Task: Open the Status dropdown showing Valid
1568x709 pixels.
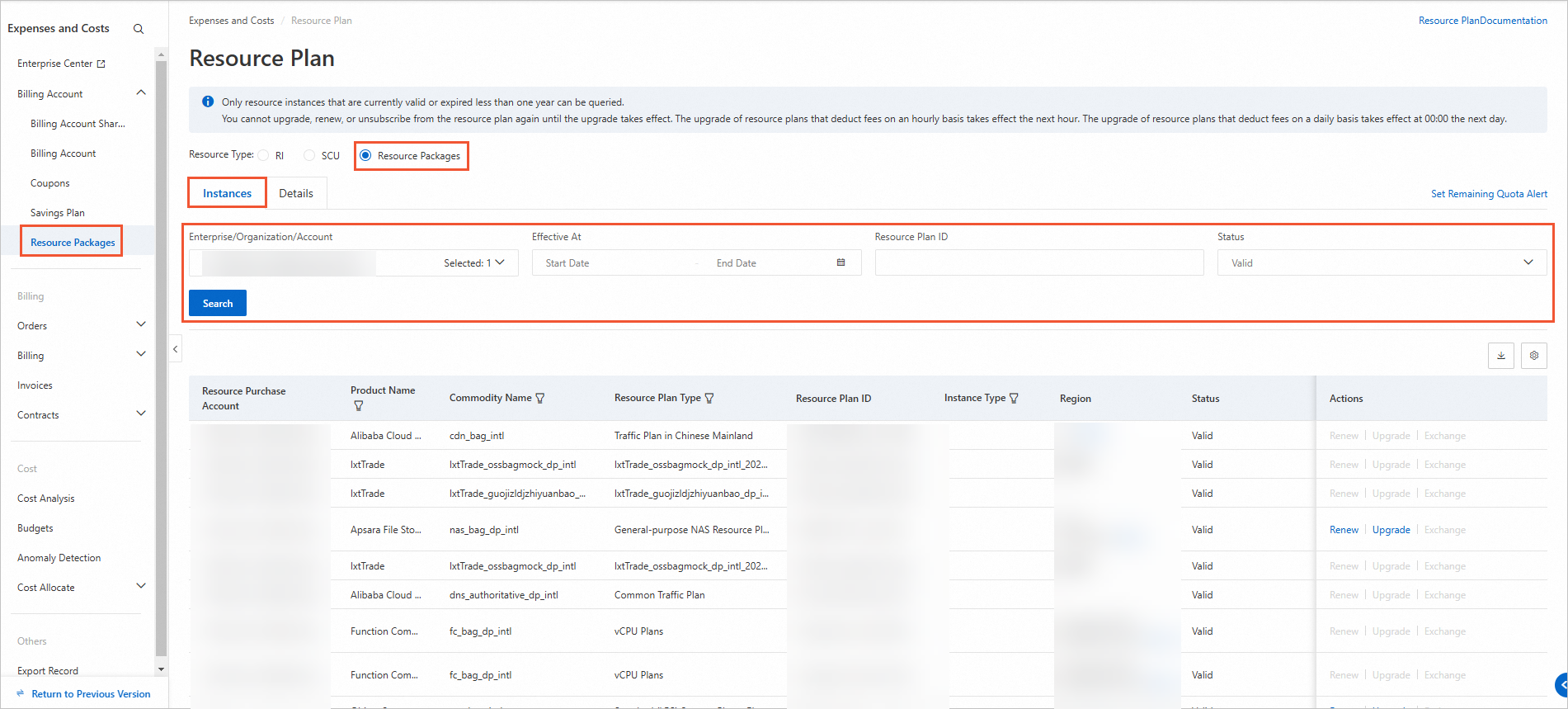Action: (1382, 262)
